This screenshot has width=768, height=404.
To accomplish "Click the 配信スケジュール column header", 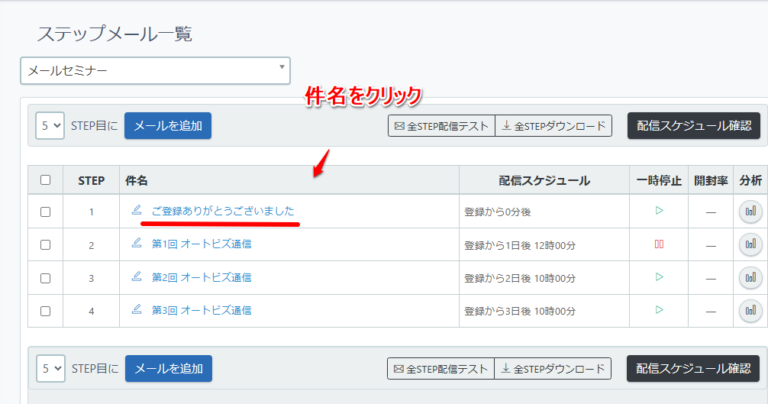I will point(543,181).
